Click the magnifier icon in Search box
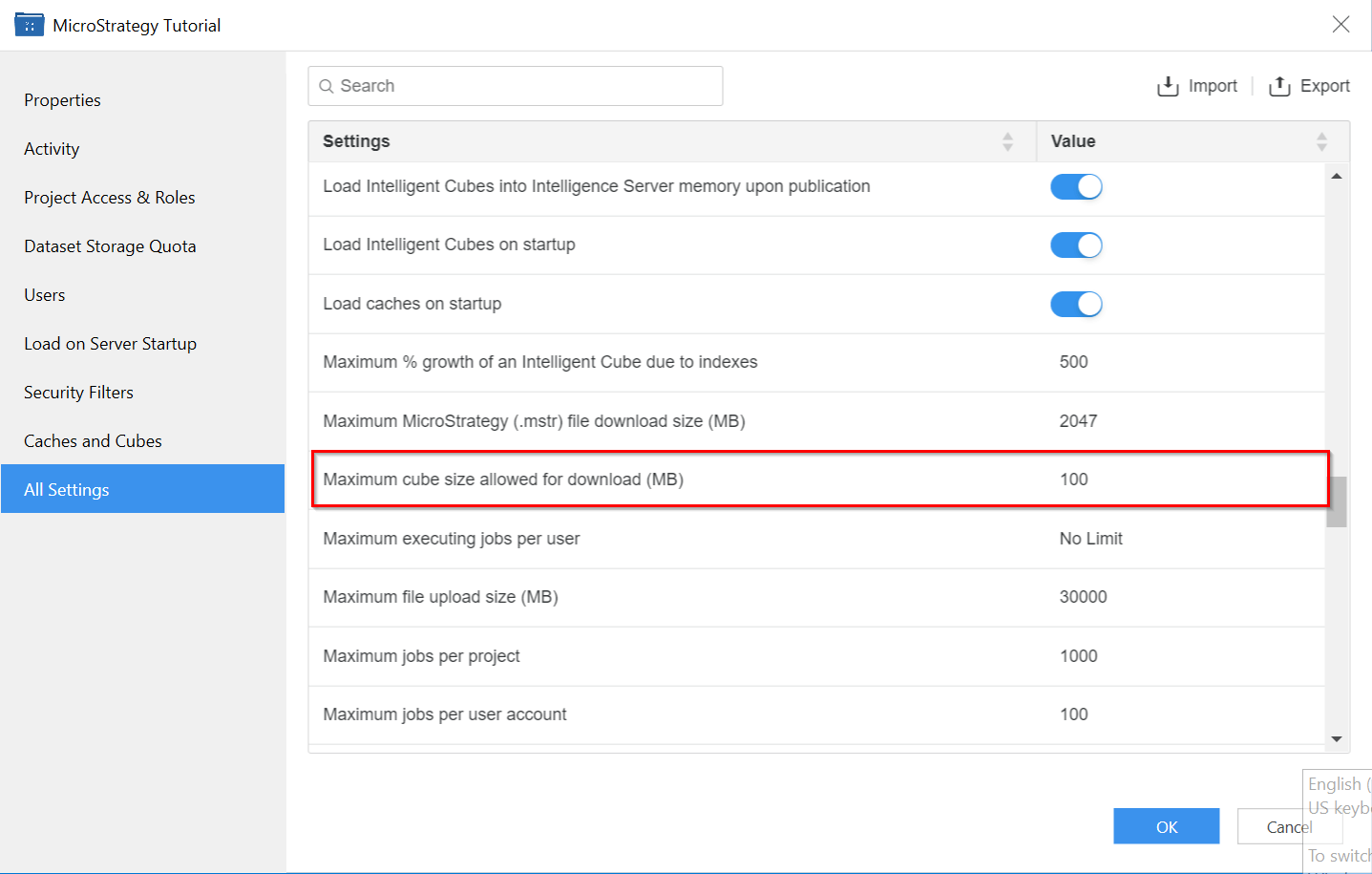Viewport: 1372px width, 874px height. pos(327,86)
